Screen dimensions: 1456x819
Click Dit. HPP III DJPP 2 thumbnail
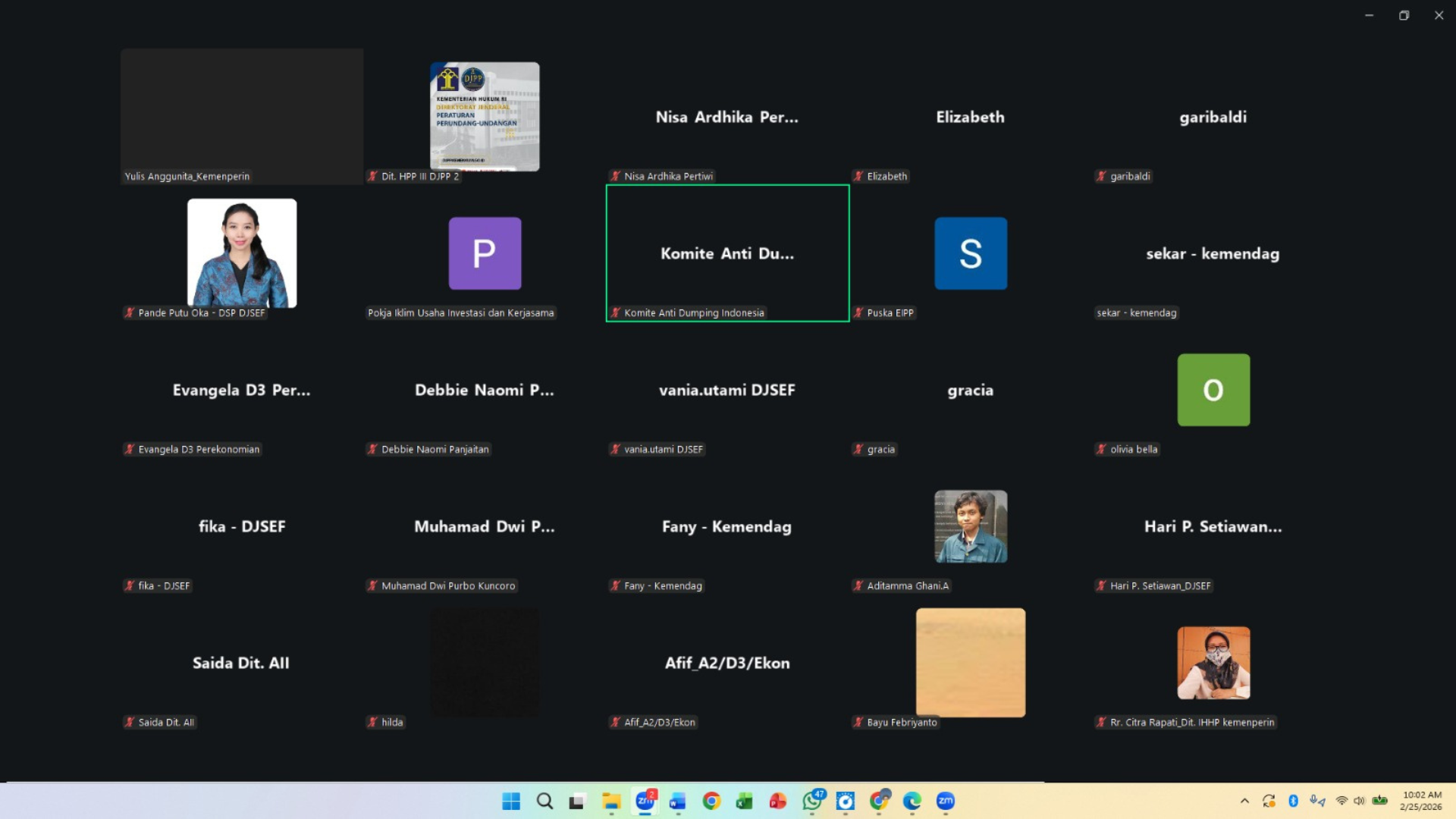coord(485,117)
